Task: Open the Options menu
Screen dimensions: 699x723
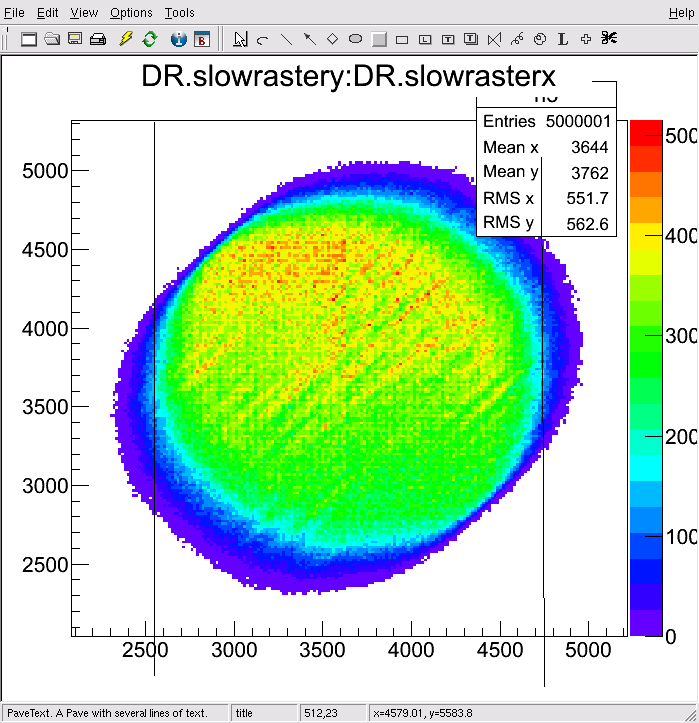Action: tap(131, 13)
